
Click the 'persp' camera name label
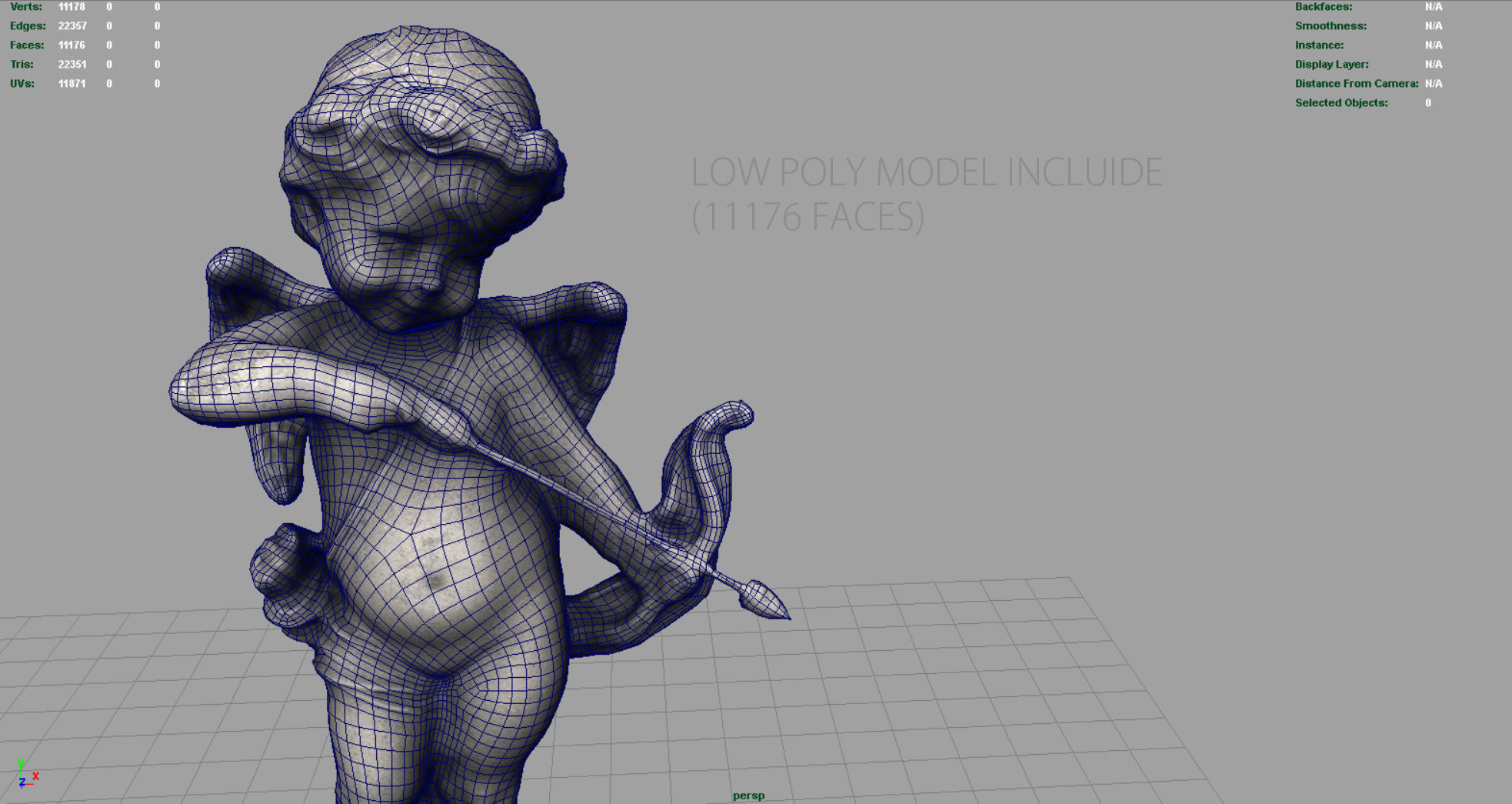(x=748, y=796)
